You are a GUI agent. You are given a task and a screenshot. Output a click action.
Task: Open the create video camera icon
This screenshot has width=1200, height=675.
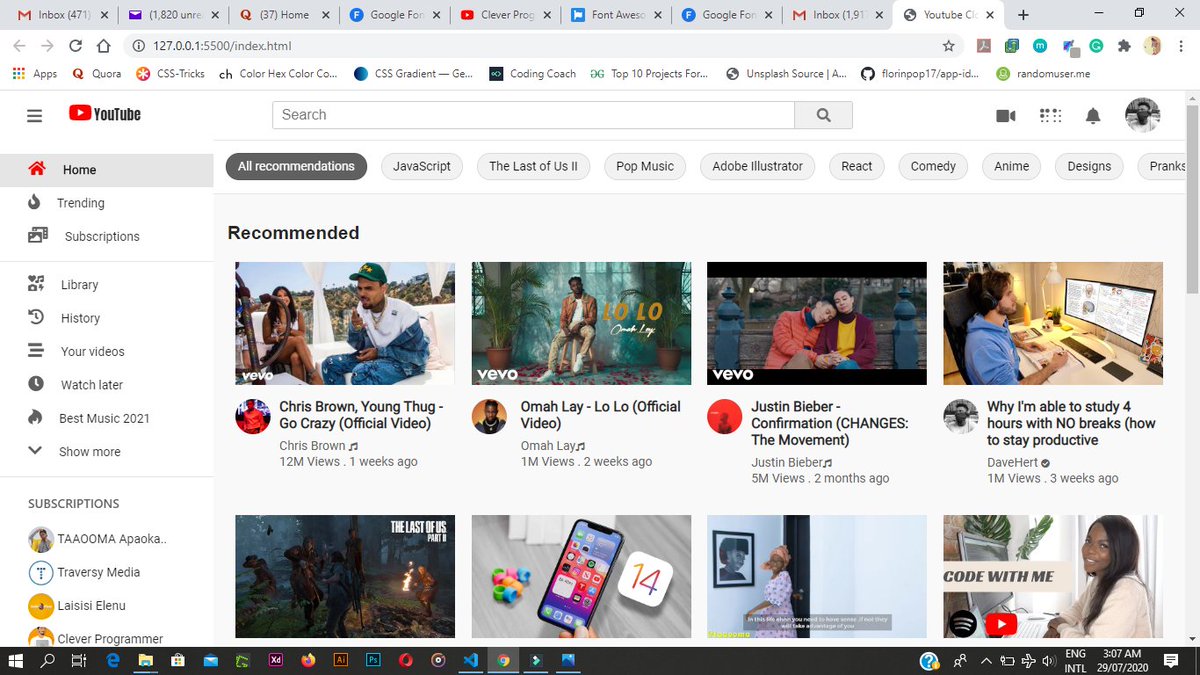coord(1006,116)
